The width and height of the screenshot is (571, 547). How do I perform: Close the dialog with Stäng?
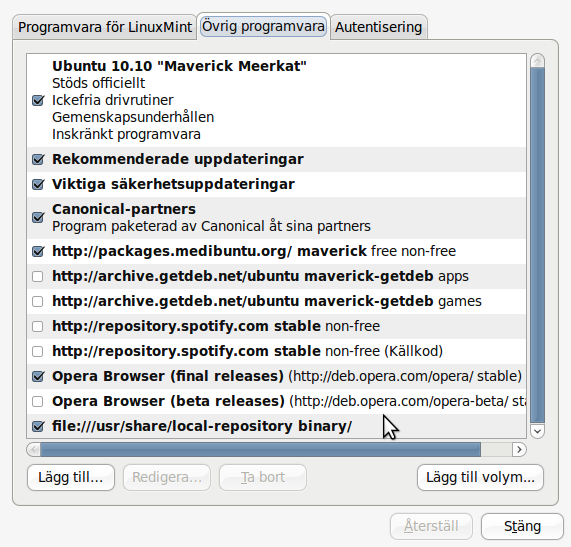click(522, 526)
